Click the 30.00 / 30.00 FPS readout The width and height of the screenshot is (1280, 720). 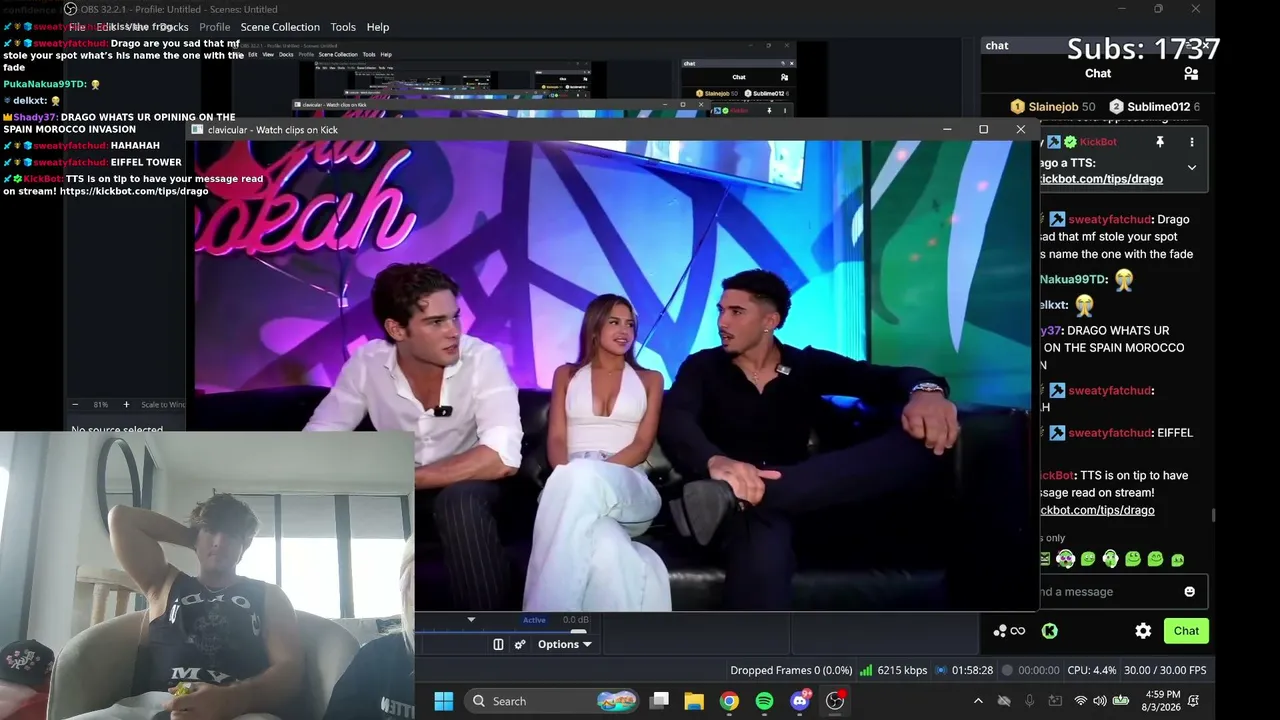(x=1165, y=670)
